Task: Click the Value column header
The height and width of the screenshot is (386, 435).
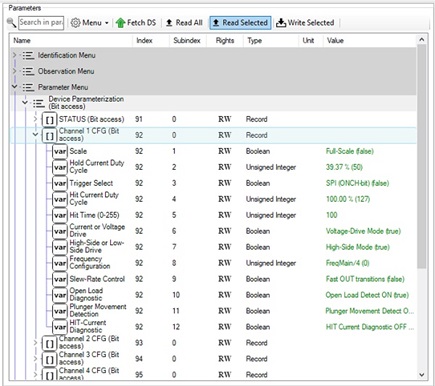Action: (x=335, y=41)
